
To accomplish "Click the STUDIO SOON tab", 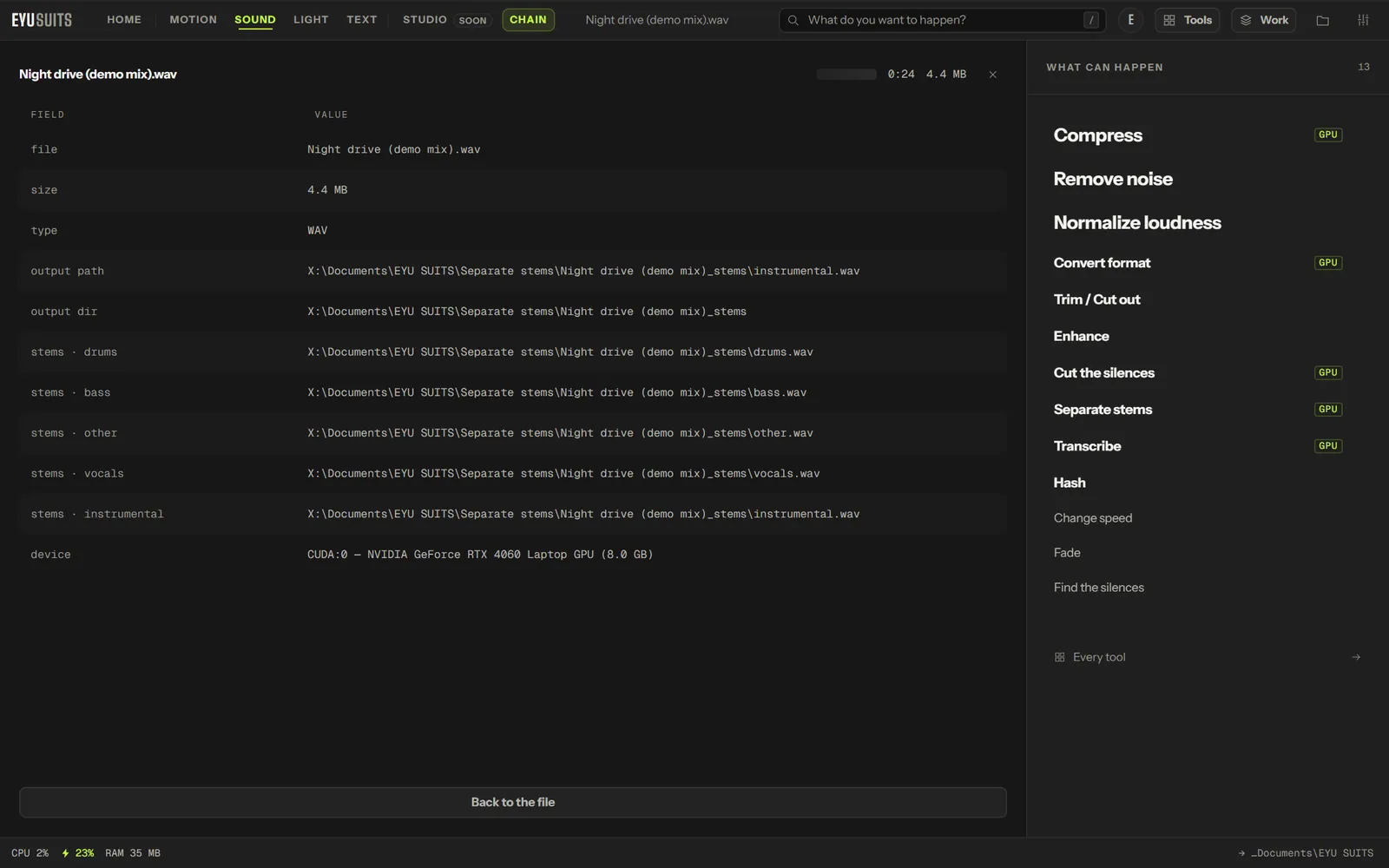I will [x=446, y=20].
